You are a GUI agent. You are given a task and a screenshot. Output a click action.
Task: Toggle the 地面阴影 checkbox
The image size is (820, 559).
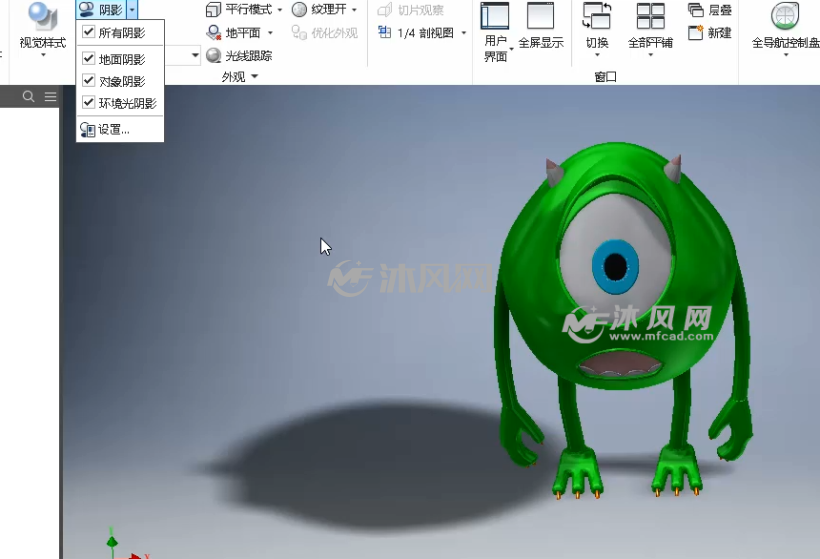coord(88,59)
